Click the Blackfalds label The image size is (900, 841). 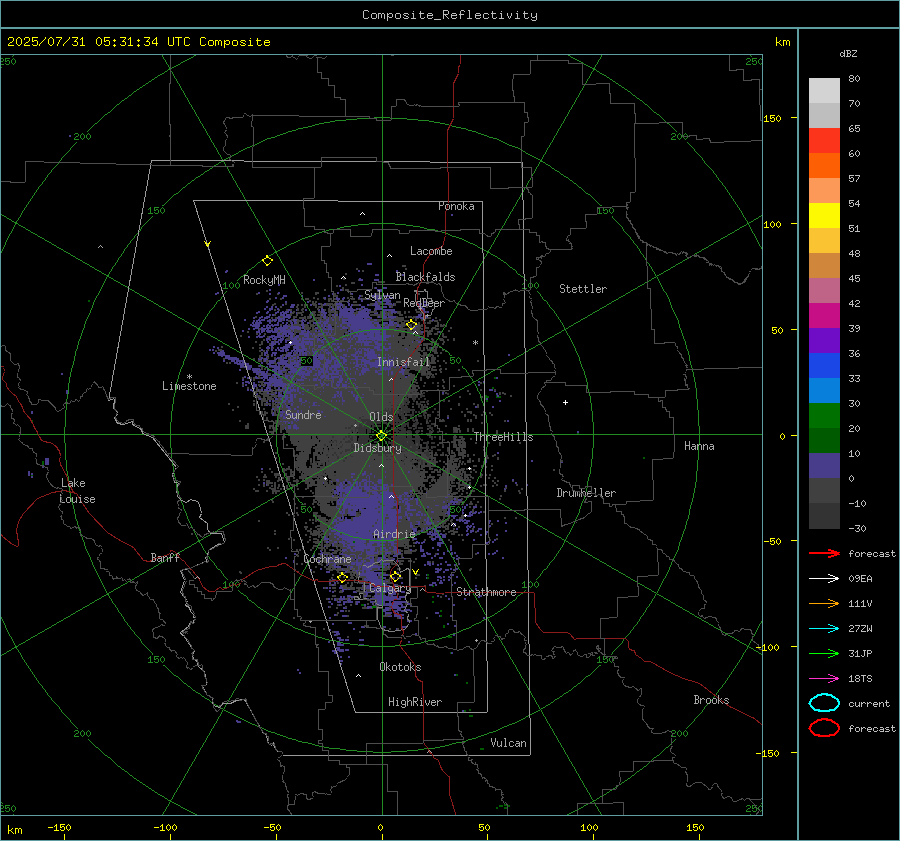tap(425, 277)
